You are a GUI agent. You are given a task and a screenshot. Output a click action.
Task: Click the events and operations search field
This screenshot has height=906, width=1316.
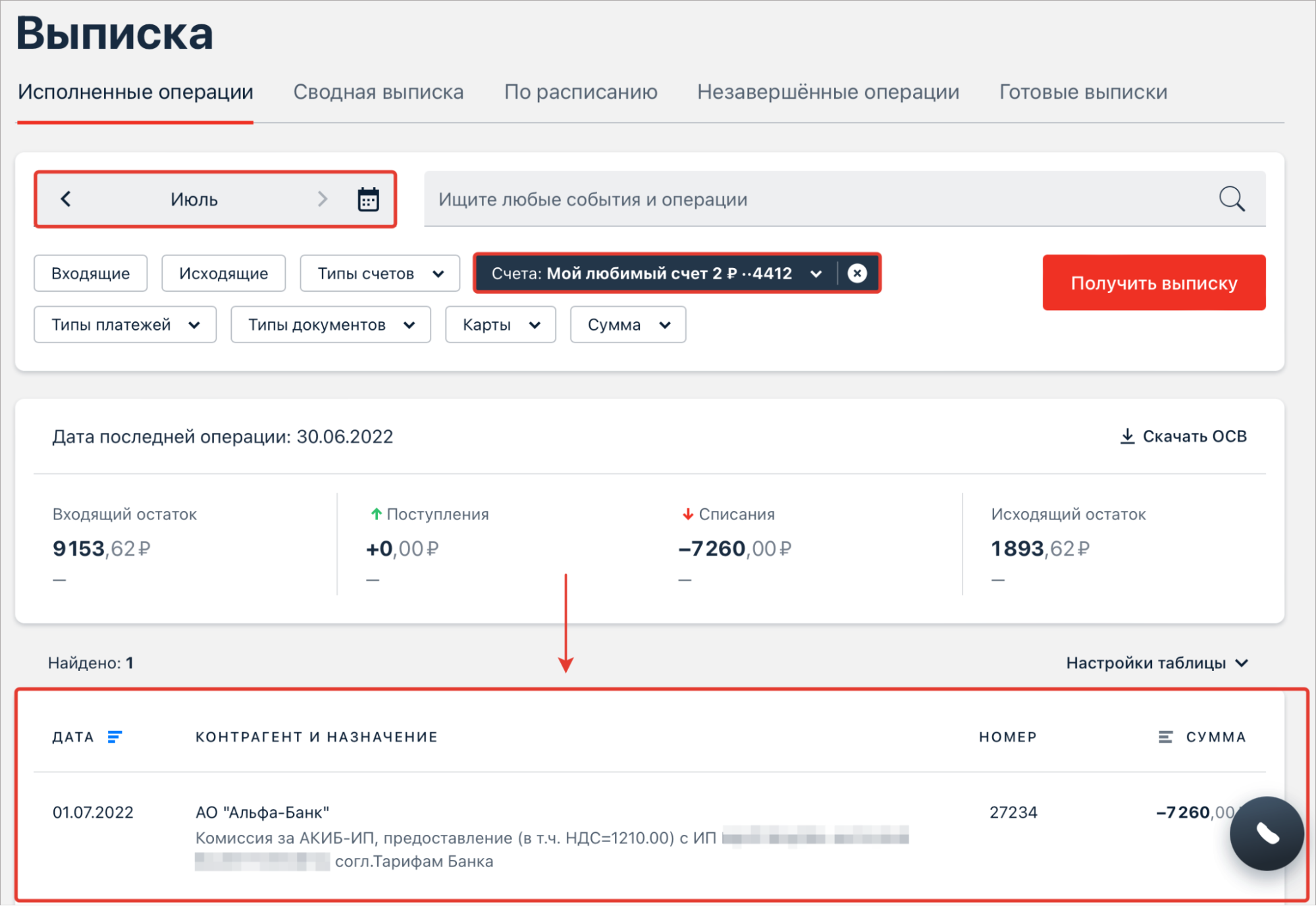tap(790, 200)
